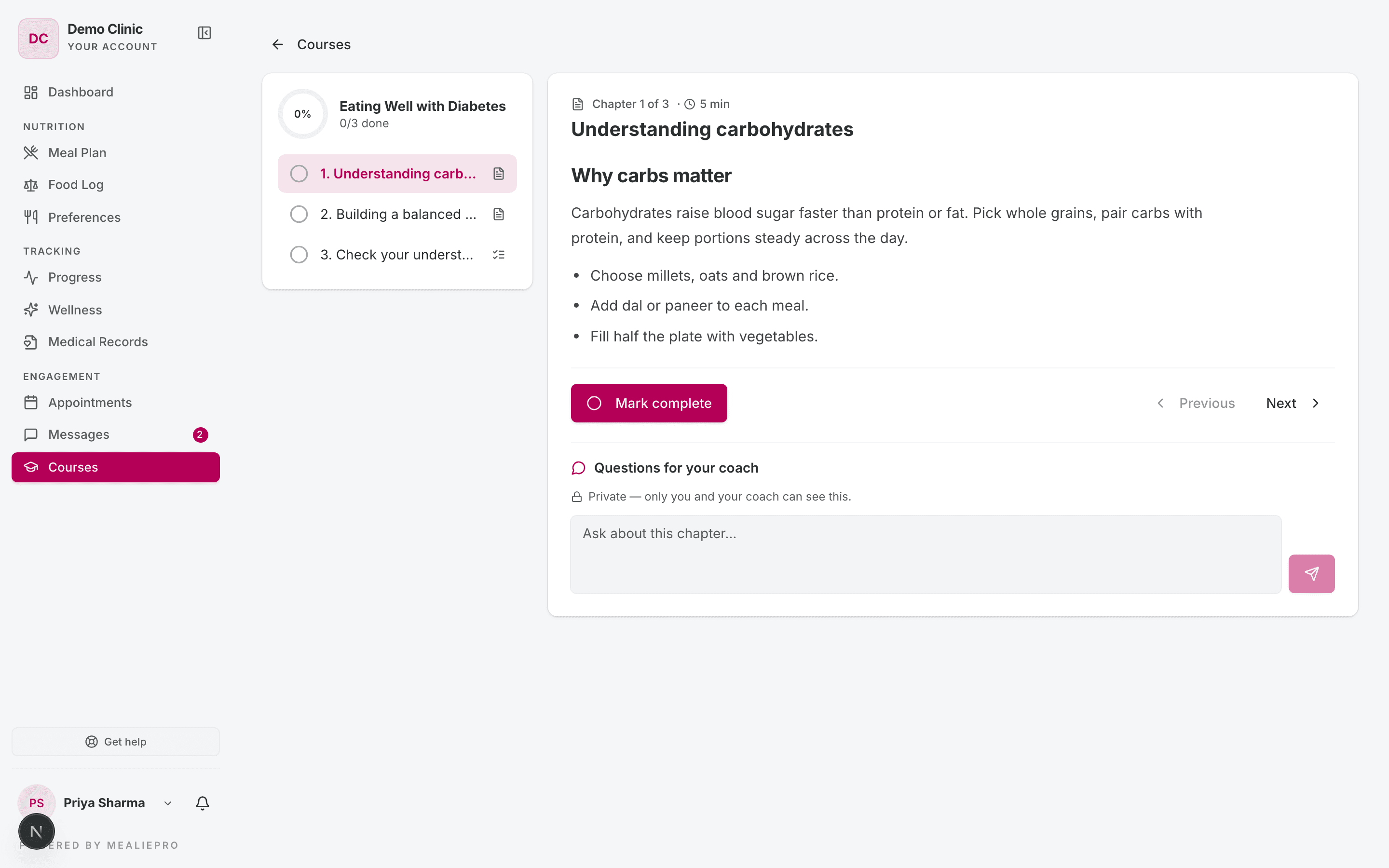The image size is (1389, 868).
Task: Expand the Priya Sharma account chevron
Action: [x=168, y=803]
